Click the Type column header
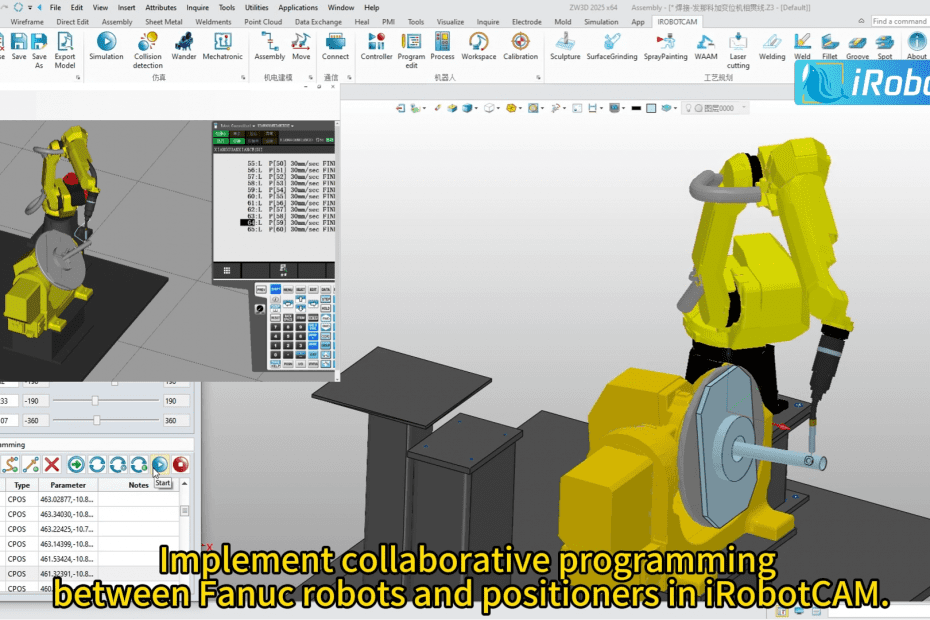 [x=22, y=485]
